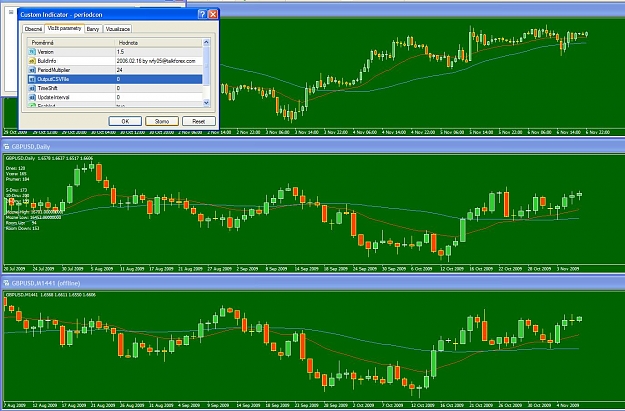Click the GBPUSD,Daily chart window icon
Screen dimensions: 625x411
point(6,146)
